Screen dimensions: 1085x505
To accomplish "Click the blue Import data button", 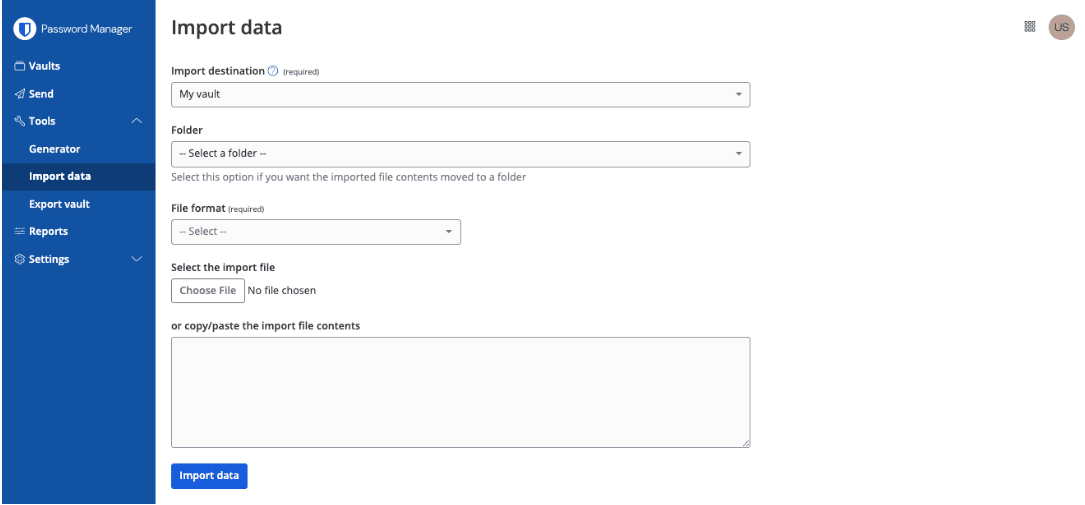I will click(209, 476).
